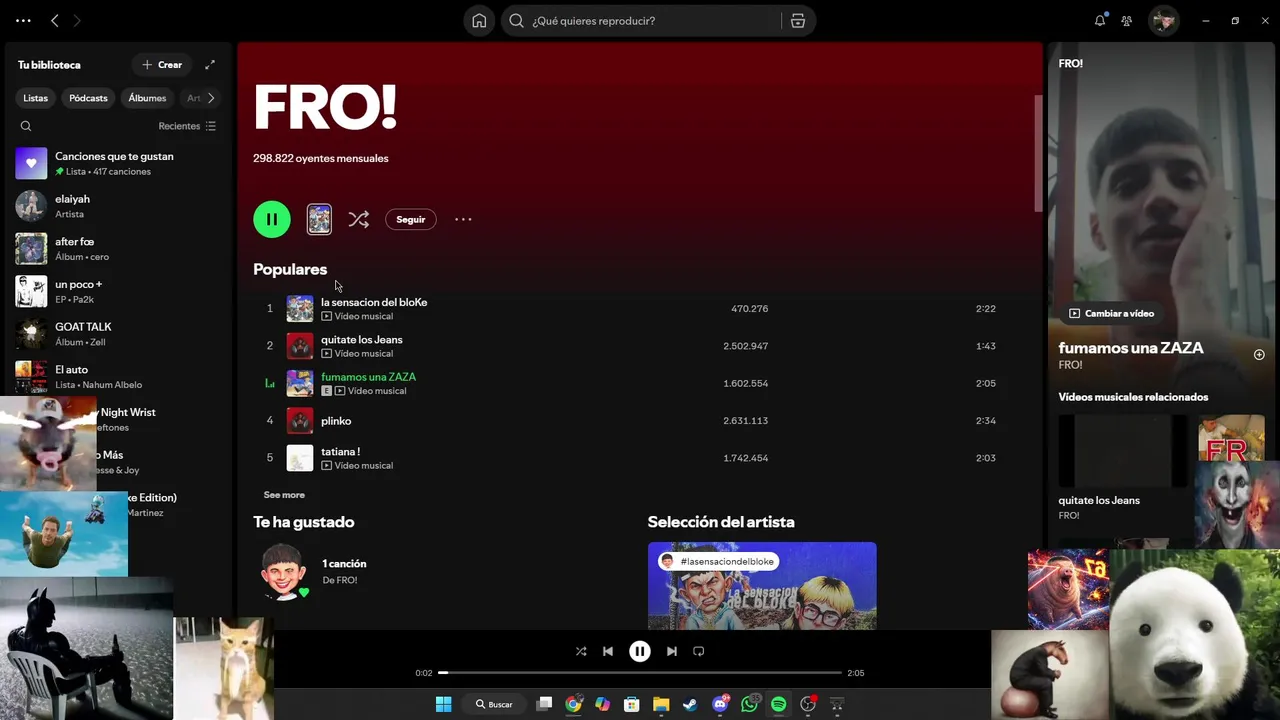The width and height of the screenshot is (1280, 720).
Task: Open the quitate los Jeans related video
Action: tap(1123, 468)
